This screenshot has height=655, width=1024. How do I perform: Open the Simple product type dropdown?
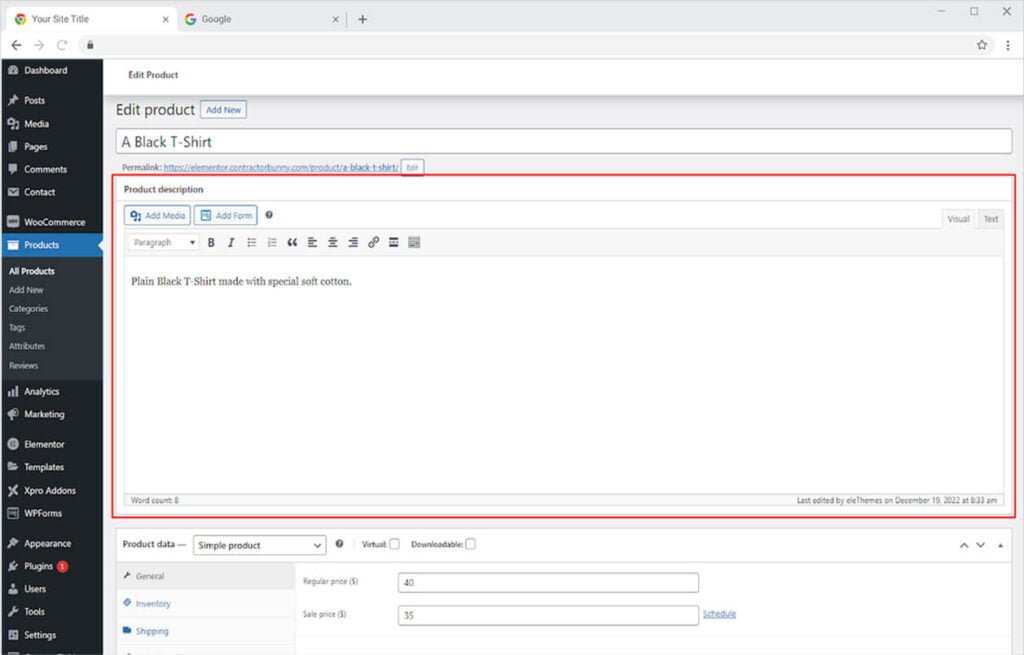260,545
